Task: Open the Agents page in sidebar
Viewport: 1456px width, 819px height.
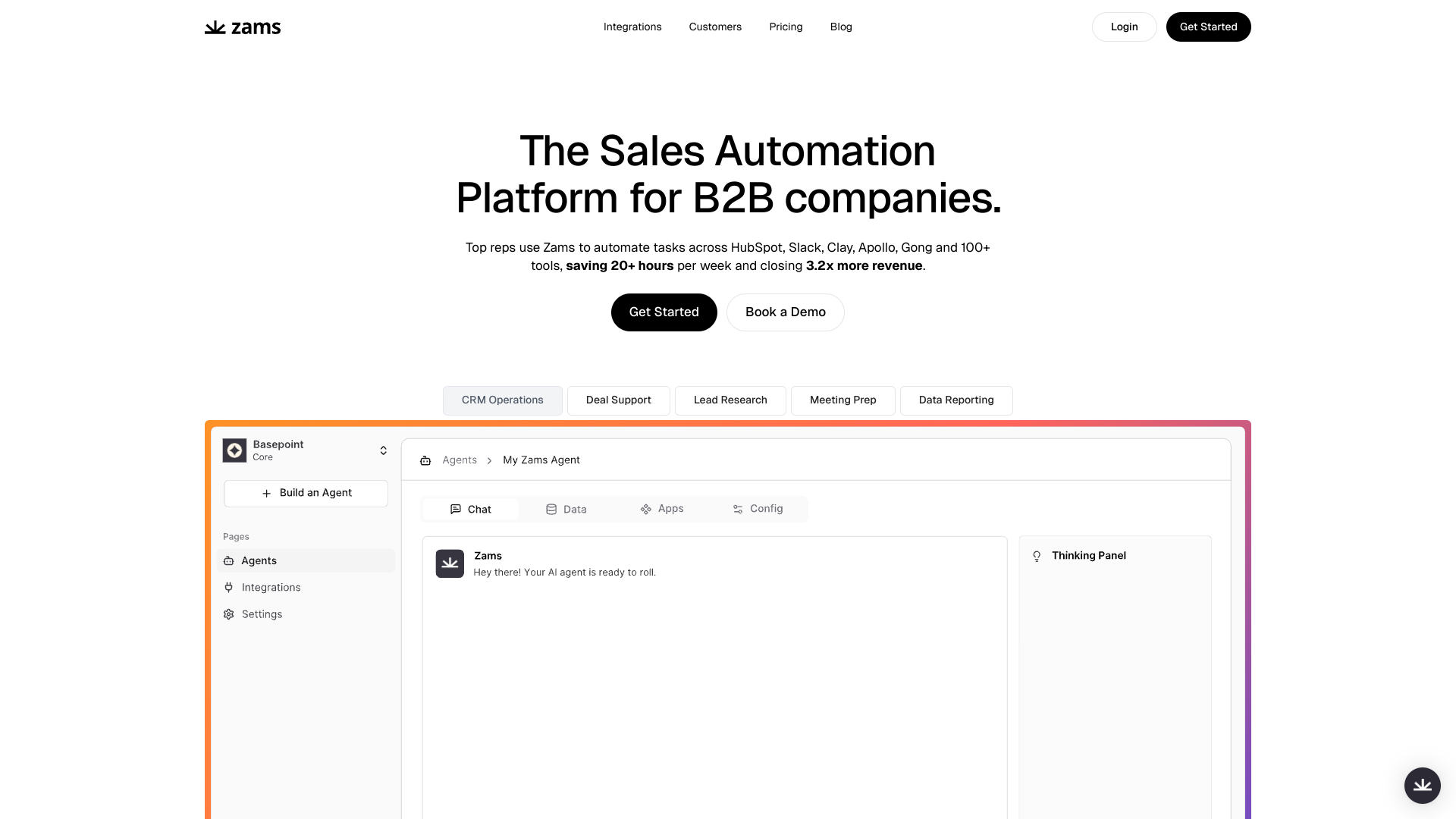Action: coord(259,560)
